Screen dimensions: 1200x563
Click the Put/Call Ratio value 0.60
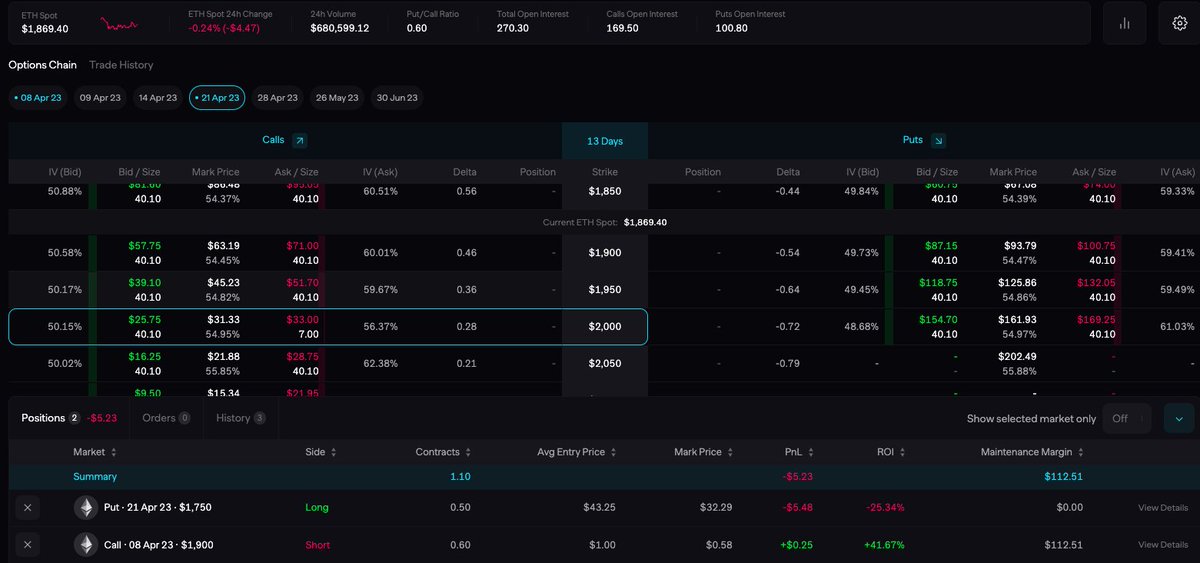pos(416,28)
